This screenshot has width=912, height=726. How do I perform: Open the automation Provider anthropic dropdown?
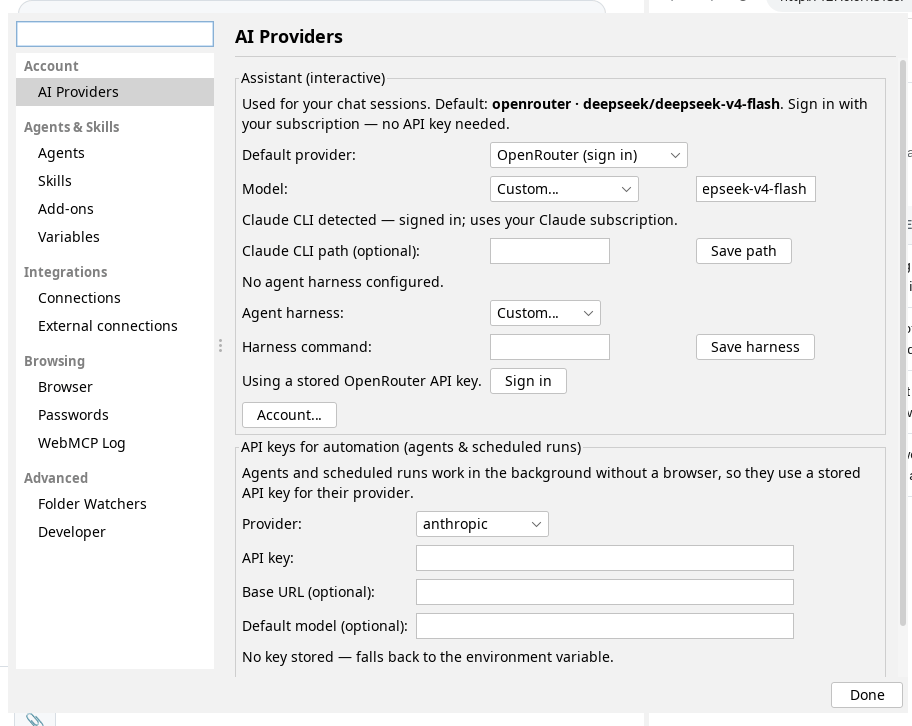(482, 524)
